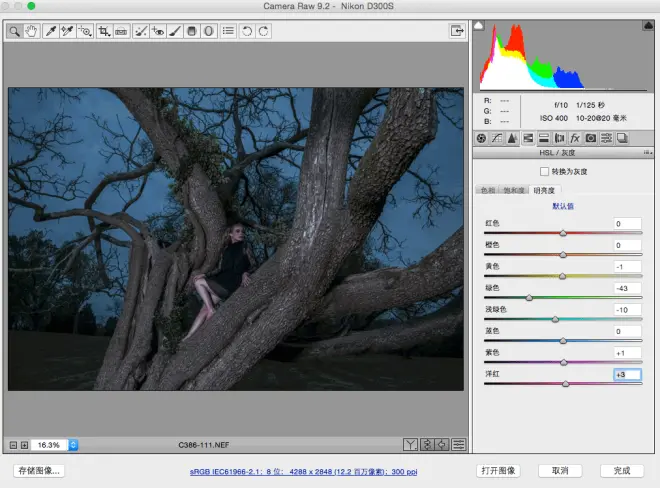Open the Preferences dialog icon

(x=228, y=31)
